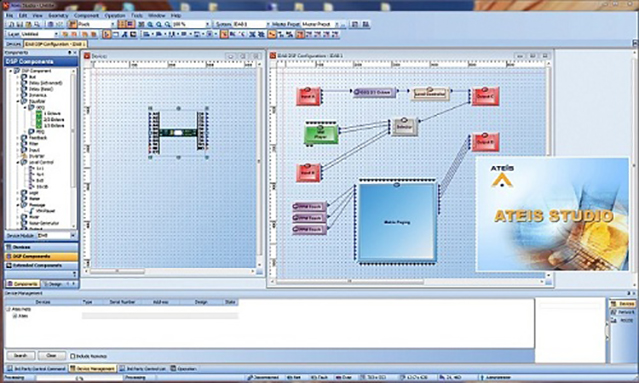Pin the Components panel using pushpin icon
639x383 pixels.
click(69, 53)
